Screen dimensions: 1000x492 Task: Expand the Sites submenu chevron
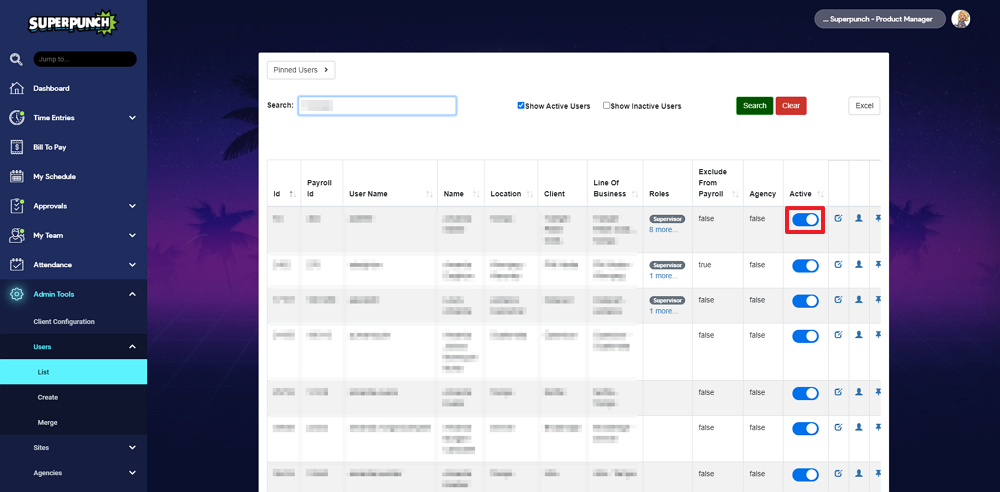[x=133, y=448]
